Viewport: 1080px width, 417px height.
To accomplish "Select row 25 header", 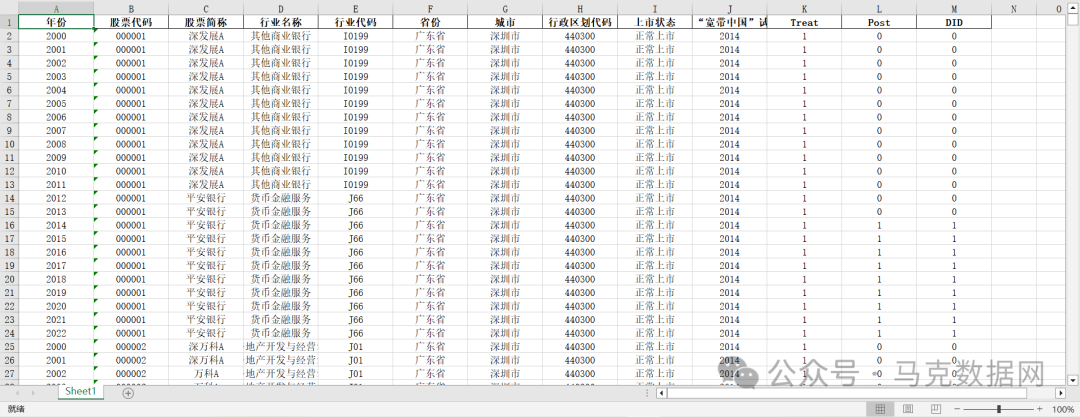I will point(8,347).
